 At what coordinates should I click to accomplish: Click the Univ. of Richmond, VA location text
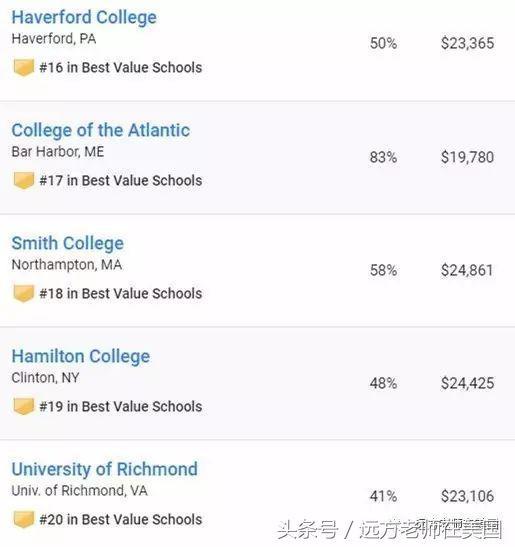click(x=80, y=491)
